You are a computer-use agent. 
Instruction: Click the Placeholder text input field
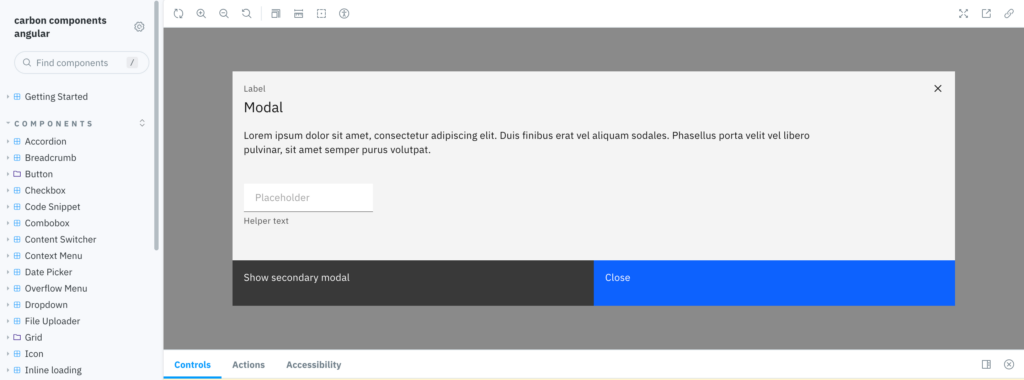[x=308, y=197]
